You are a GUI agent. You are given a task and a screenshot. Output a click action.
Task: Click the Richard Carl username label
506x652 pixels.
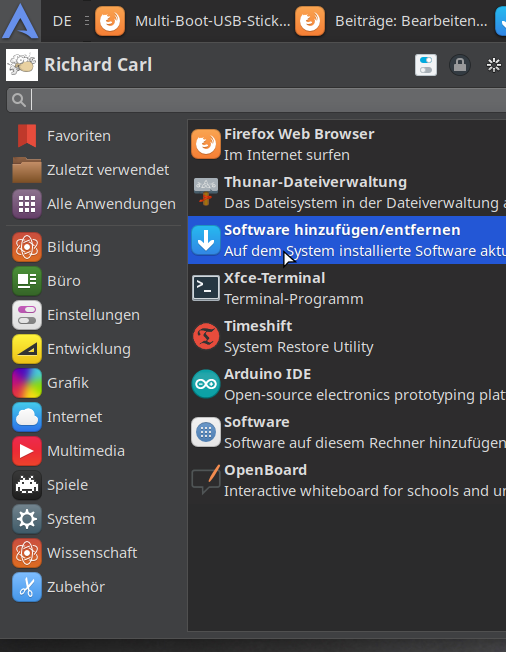click(x=98, y=65)
